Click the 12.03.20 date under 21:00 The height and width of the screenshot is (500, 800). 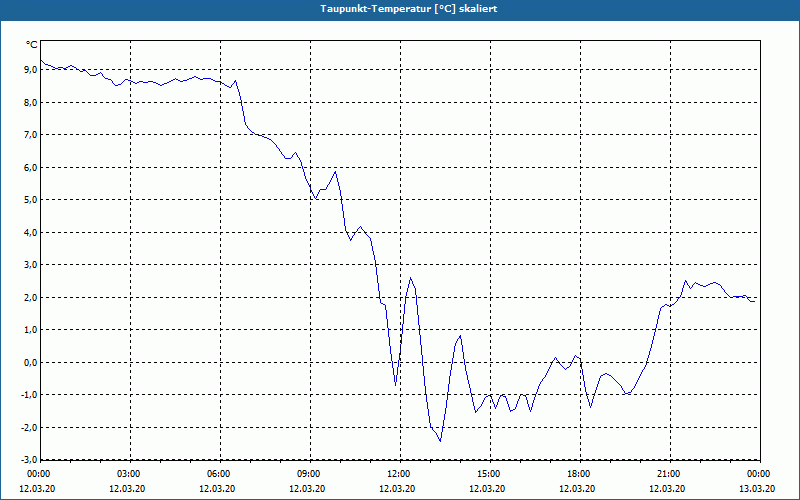pos(667,489)
